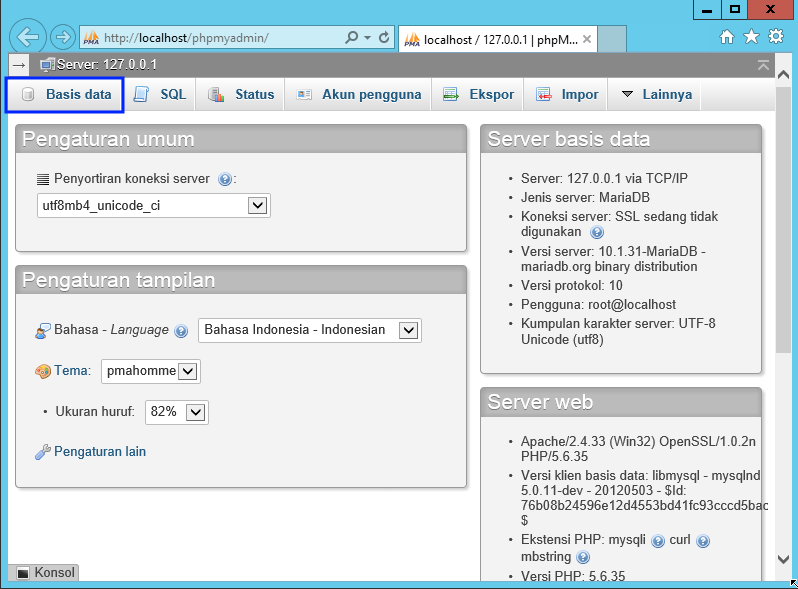Click the Server: 127.0.0.1 breadcrumb link

[107, 65]
